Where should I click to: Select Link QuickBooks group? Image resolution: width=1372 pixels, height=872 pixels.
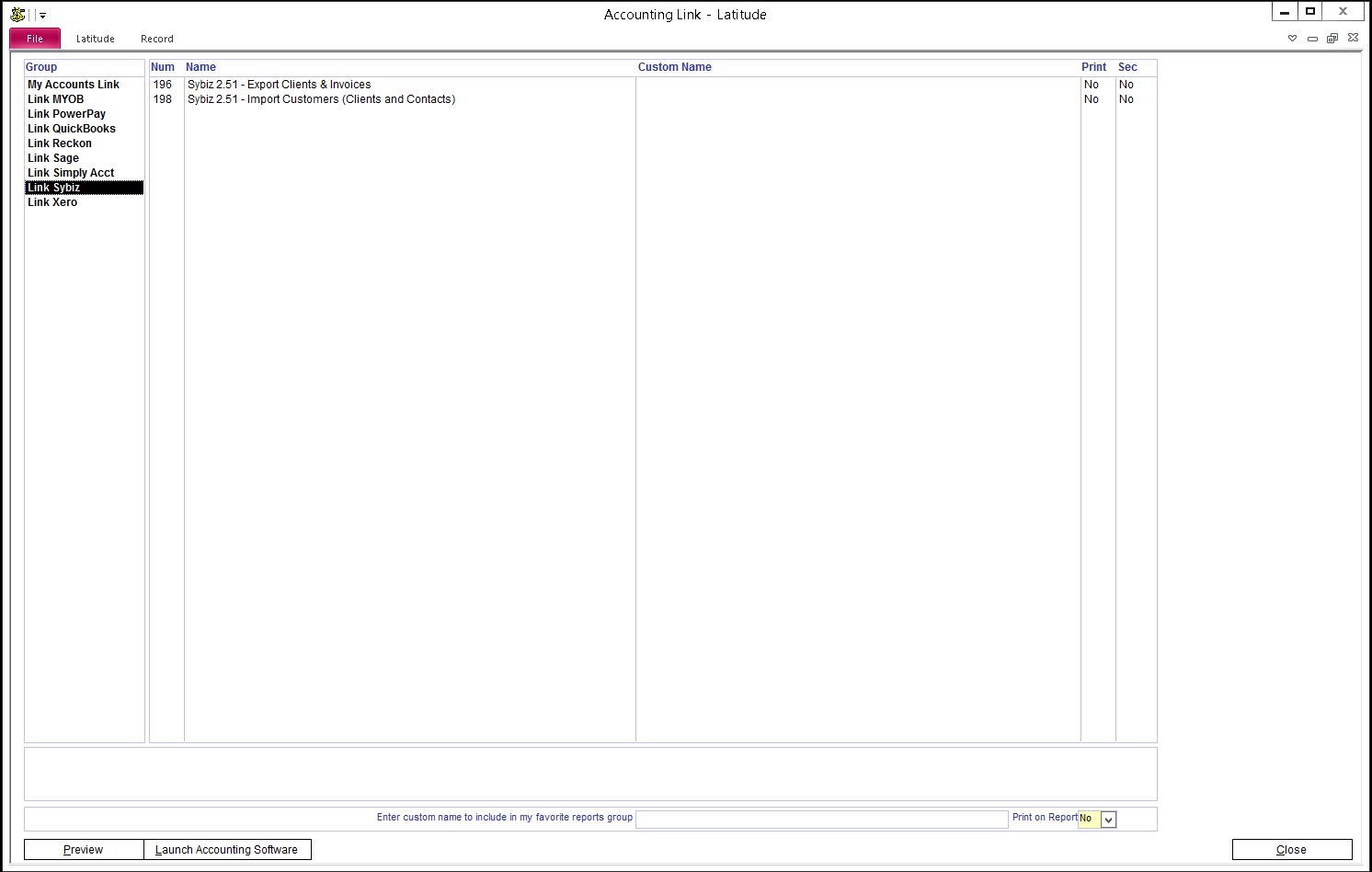tap(84, 129)
